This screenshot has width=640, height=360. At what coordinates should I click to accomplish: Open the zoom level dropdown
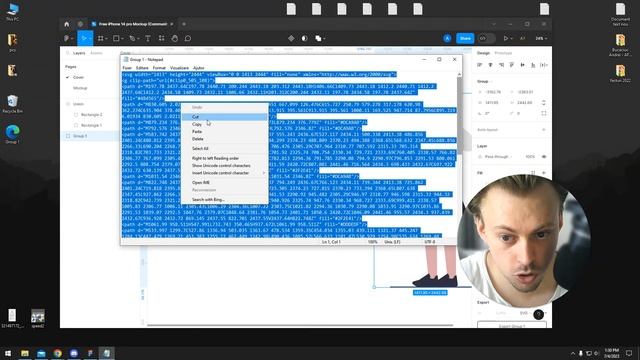(541, 38)
